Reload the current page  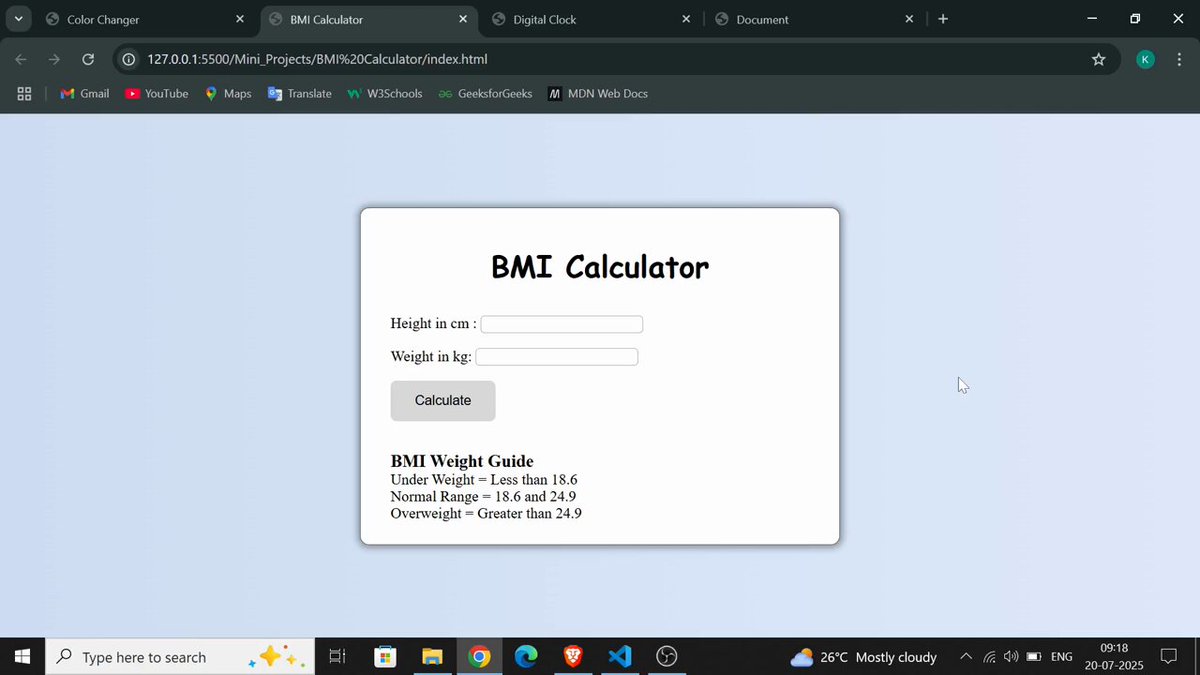pos(88,59)
